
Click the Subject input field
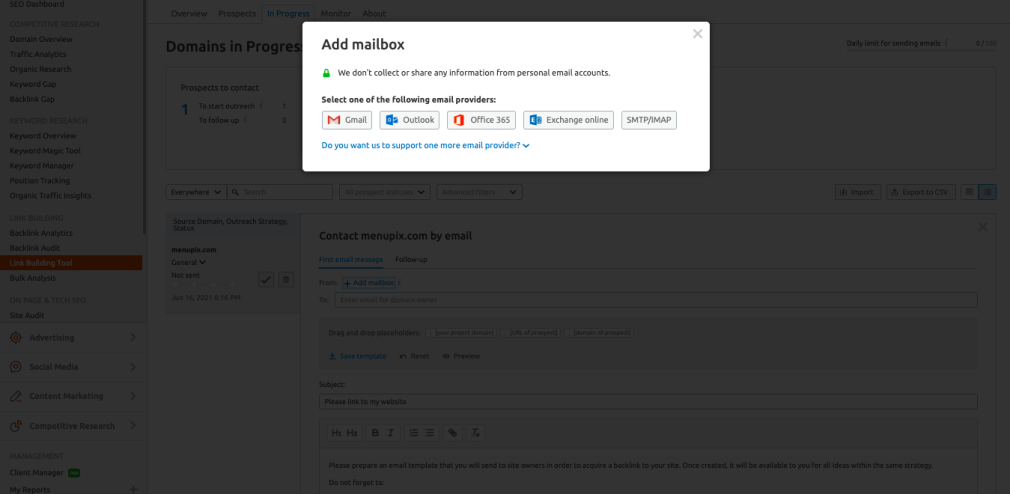pos(648,402)
